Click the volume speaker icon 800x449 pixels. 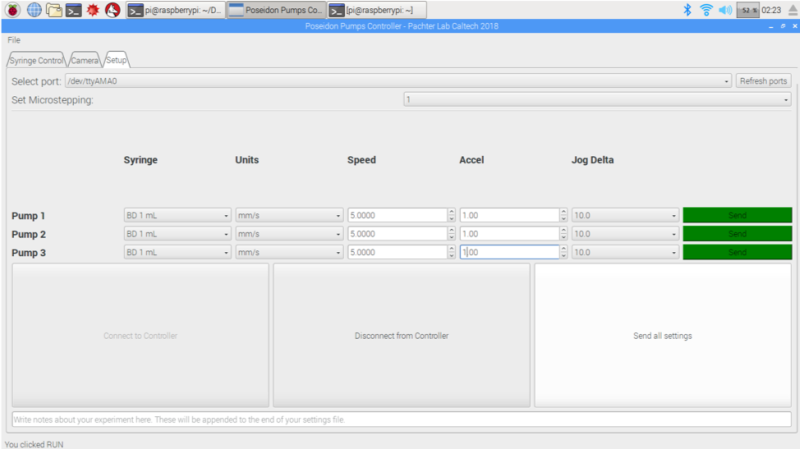click(725, 10)
